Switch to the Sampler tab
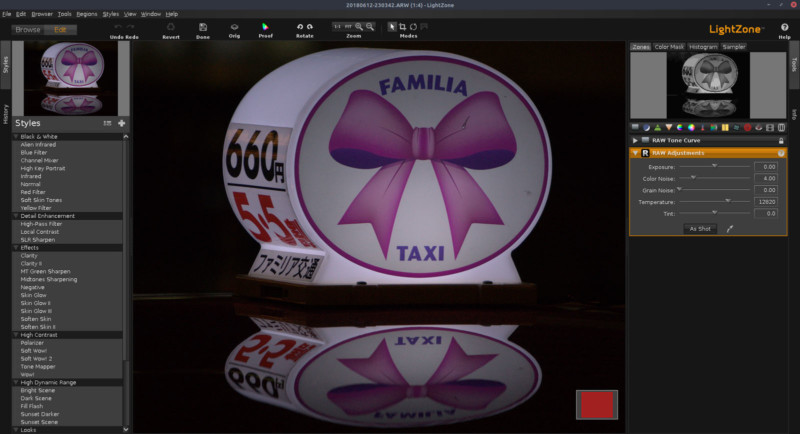The height and width of the screenshot is (434, 800). coord(734,46)
